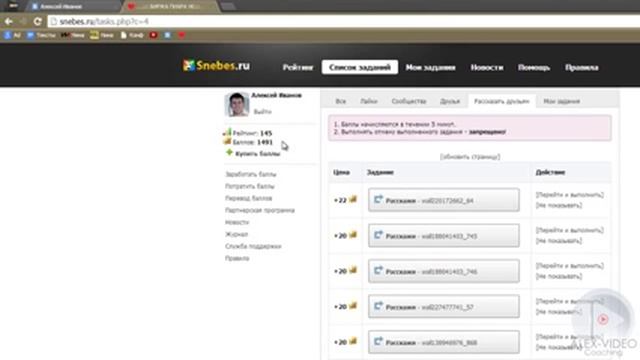Viewport: 640px width, 360px height.
Task: Click Не показывать for the wall…_746 task
Action: point(559,276)
